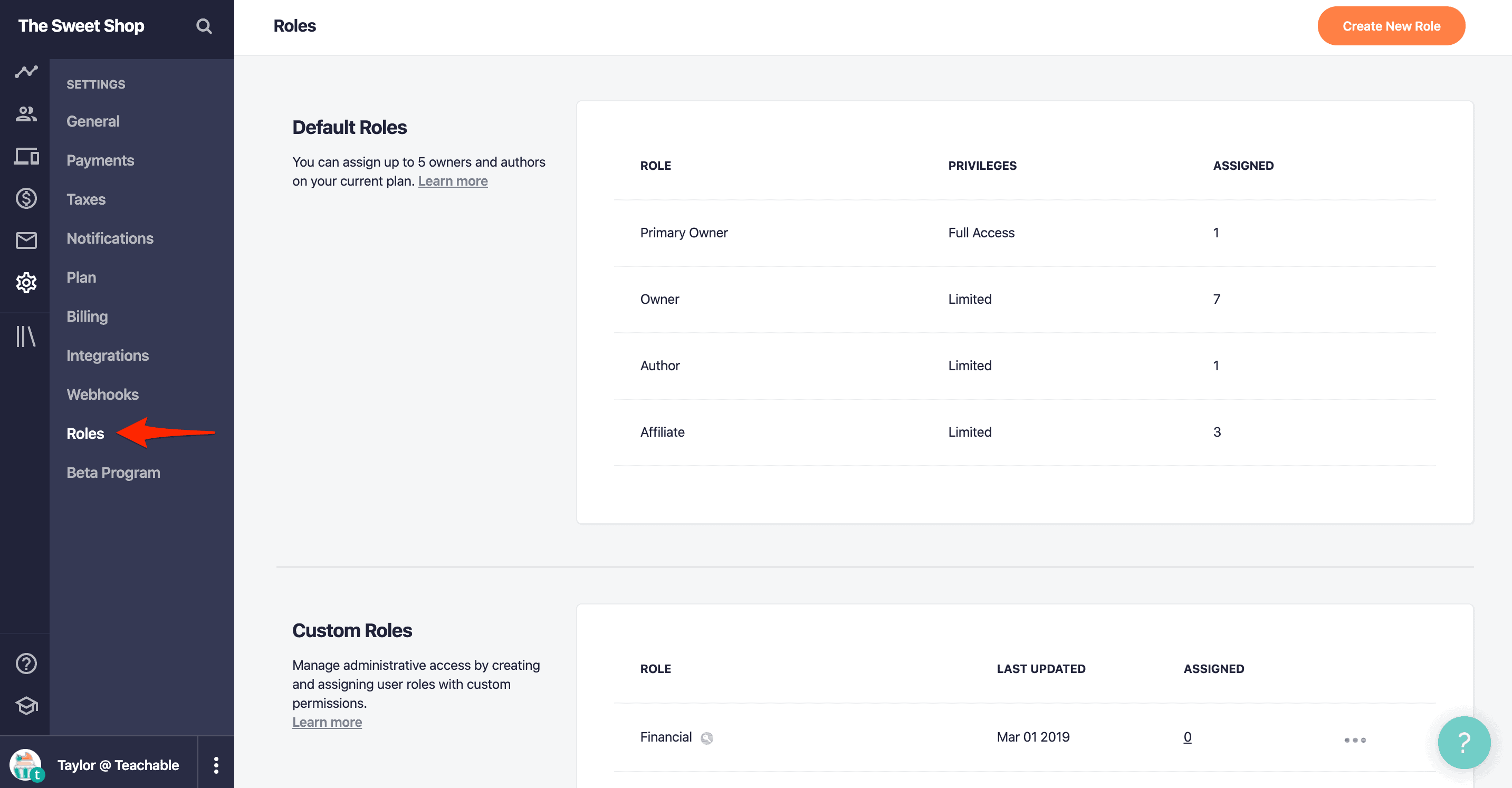Click the Financial role's assigned count link

1187,737
